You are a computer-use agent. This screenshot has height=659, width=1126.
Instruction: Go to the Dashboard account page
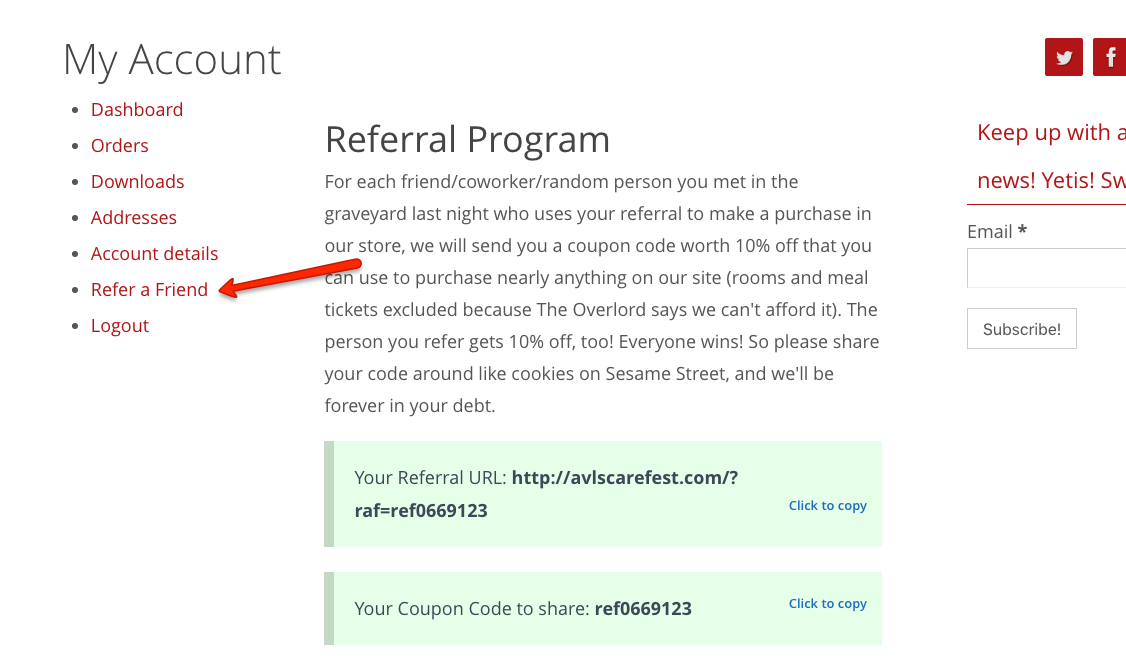click(136, 109)
